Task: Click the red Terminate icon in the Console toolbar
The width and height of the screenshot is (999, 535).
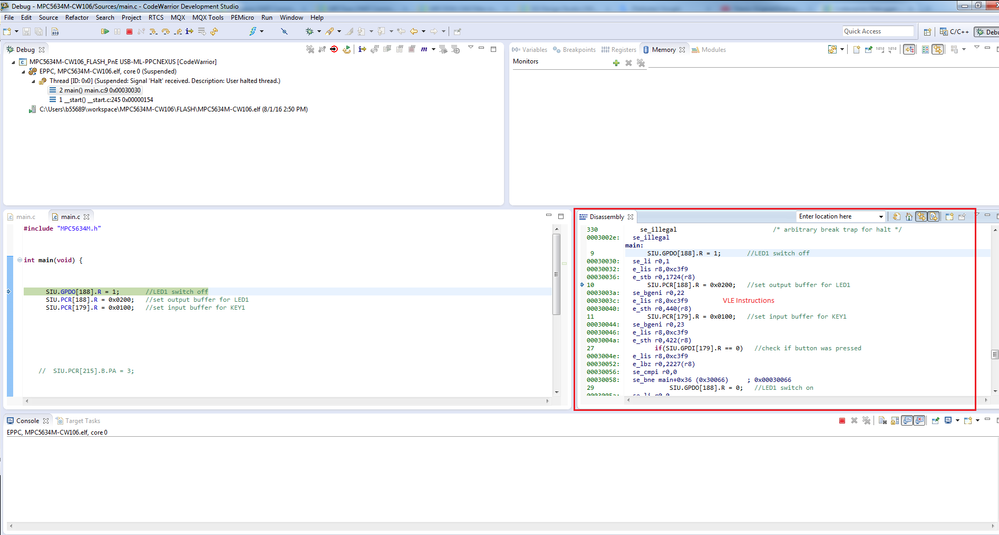Action: pos(842,420)
